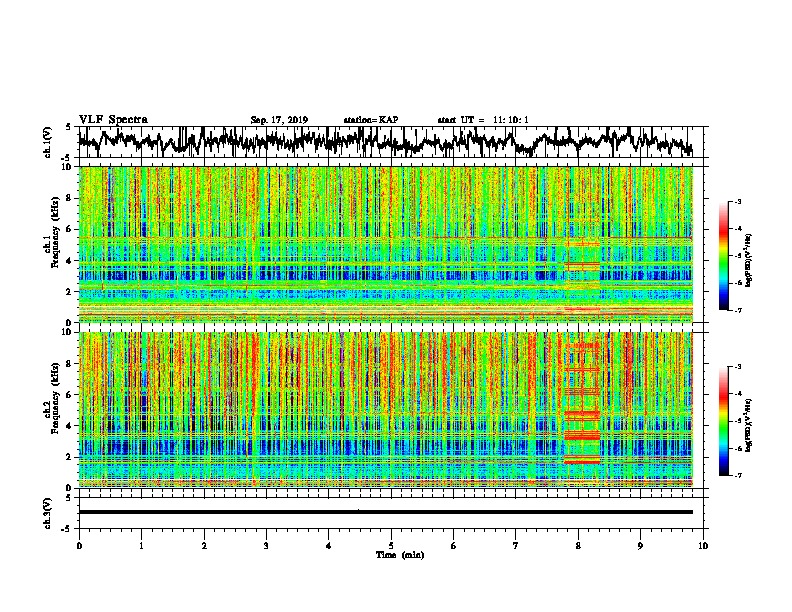
Task: Click the "station=KAP" label
Action: (x=371, y=120)
